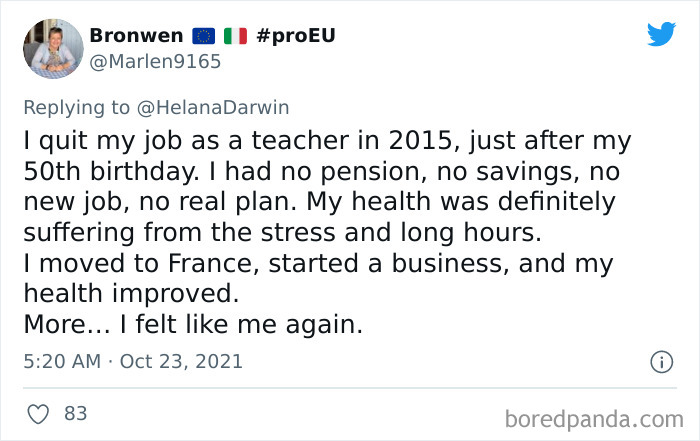Like the tweet with the heart icon

coord(40,413)
